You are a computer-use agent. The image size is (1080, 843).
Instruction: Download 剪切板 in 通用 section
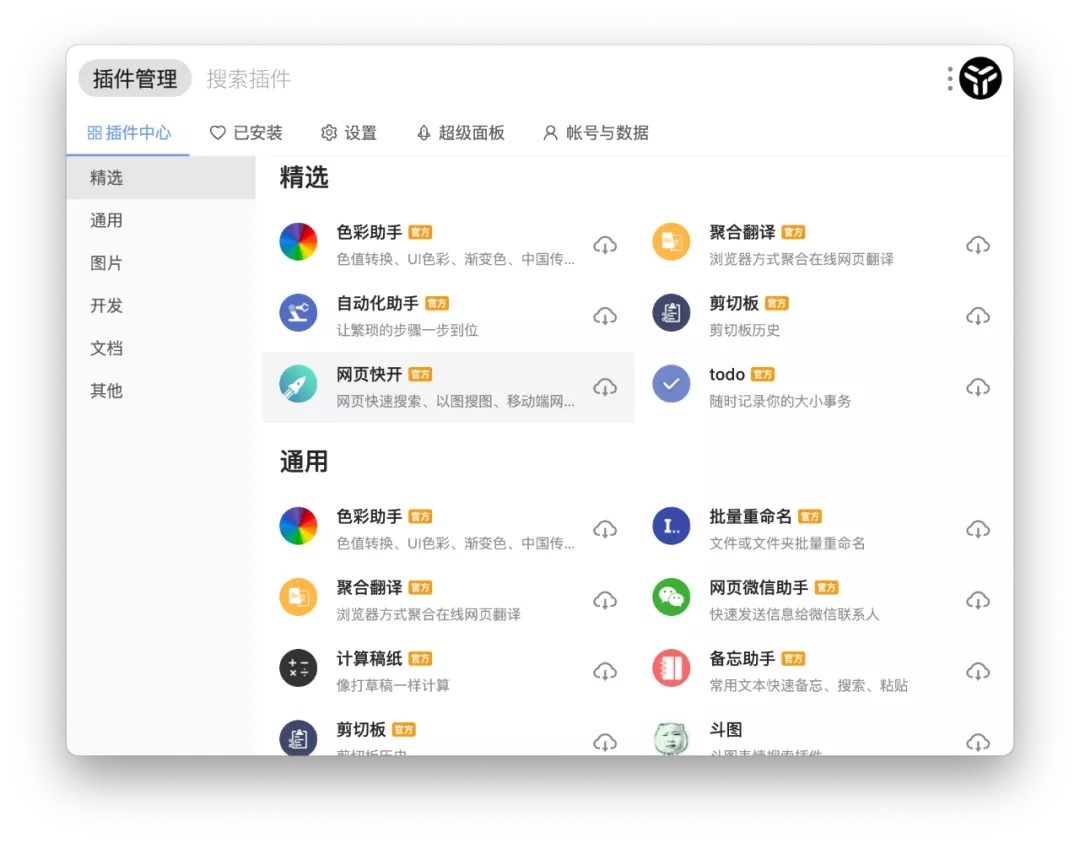point(605,742)
